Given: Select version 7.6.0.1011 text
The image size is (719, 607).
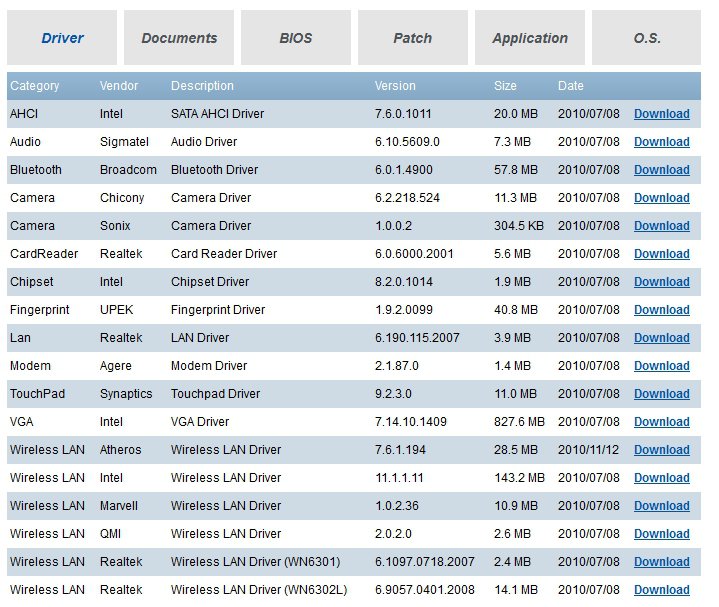Looking at the screenshot, I should click(x=403, y=114).
